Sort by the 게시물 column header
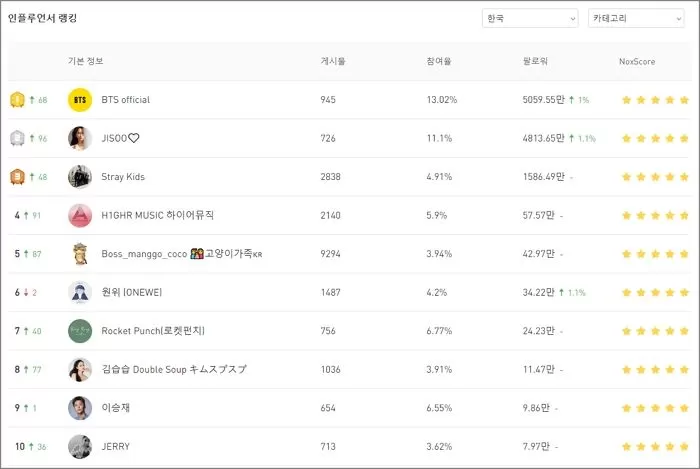The image size is (700, 469). (x=333, y=62)
